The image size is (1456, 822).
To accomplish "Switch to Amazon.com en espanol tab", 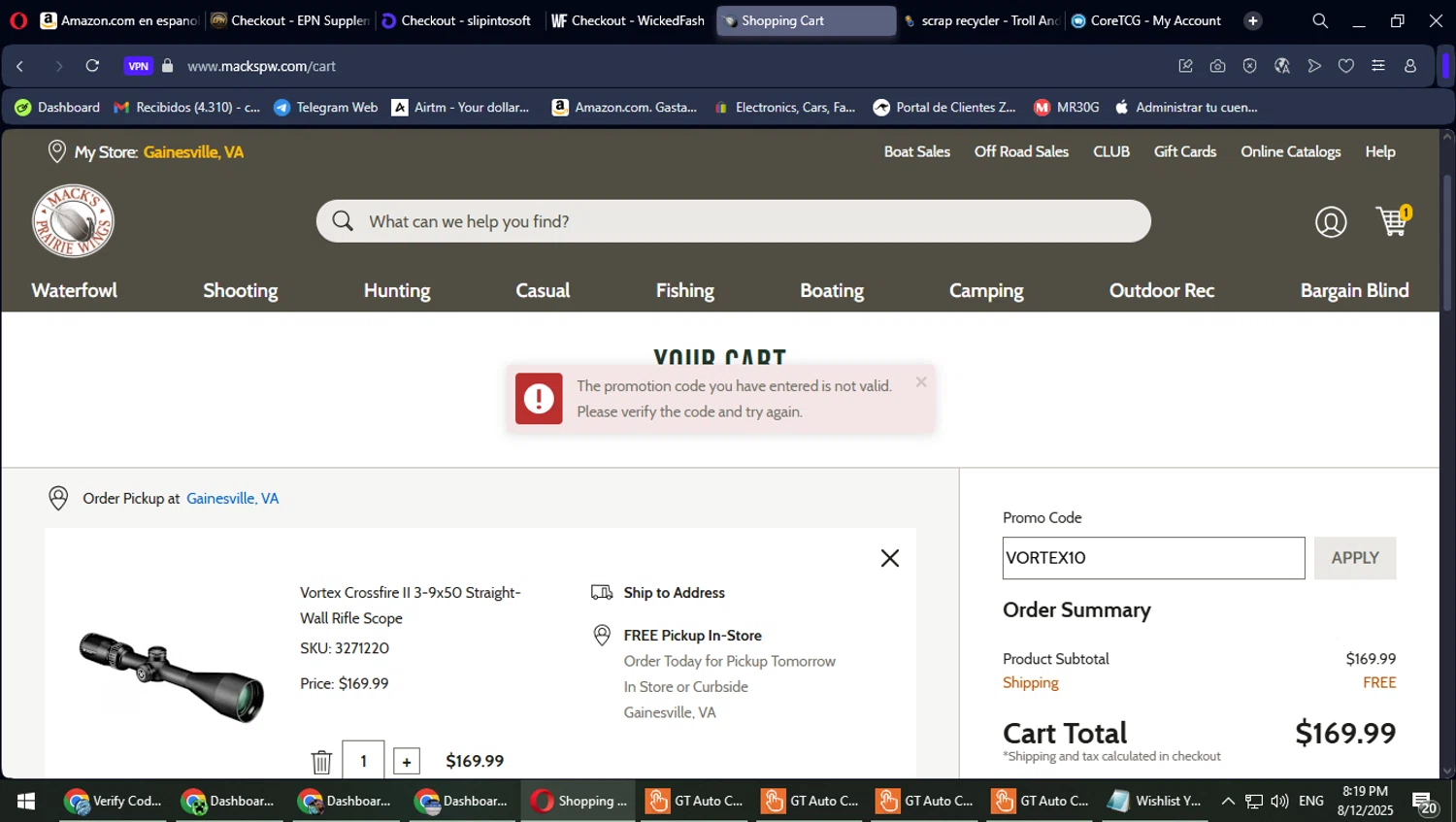I will (119, 20).
